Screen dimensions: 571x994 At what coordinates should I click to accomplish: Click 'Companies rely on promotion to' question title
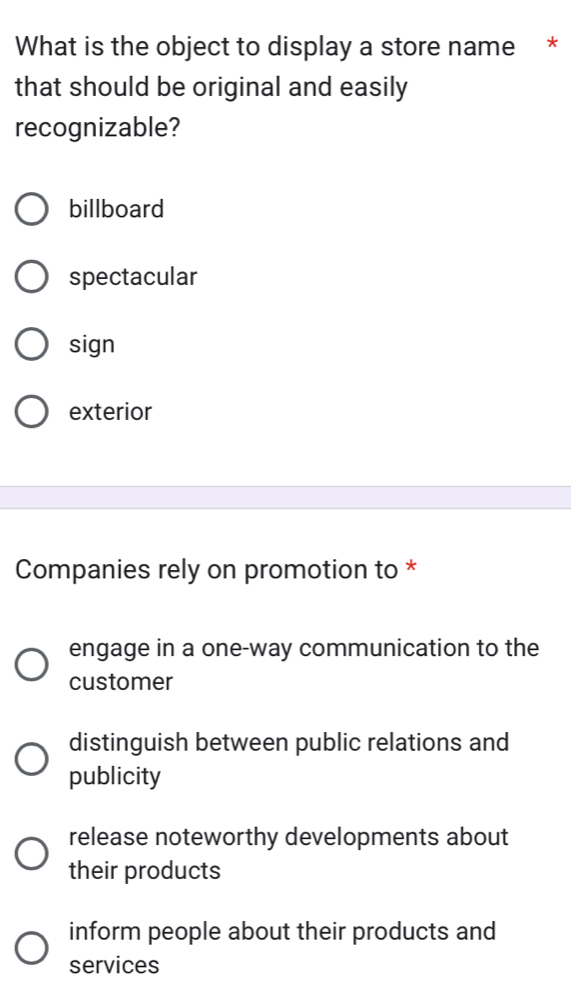pyautogui.click(x=206, y=570)
